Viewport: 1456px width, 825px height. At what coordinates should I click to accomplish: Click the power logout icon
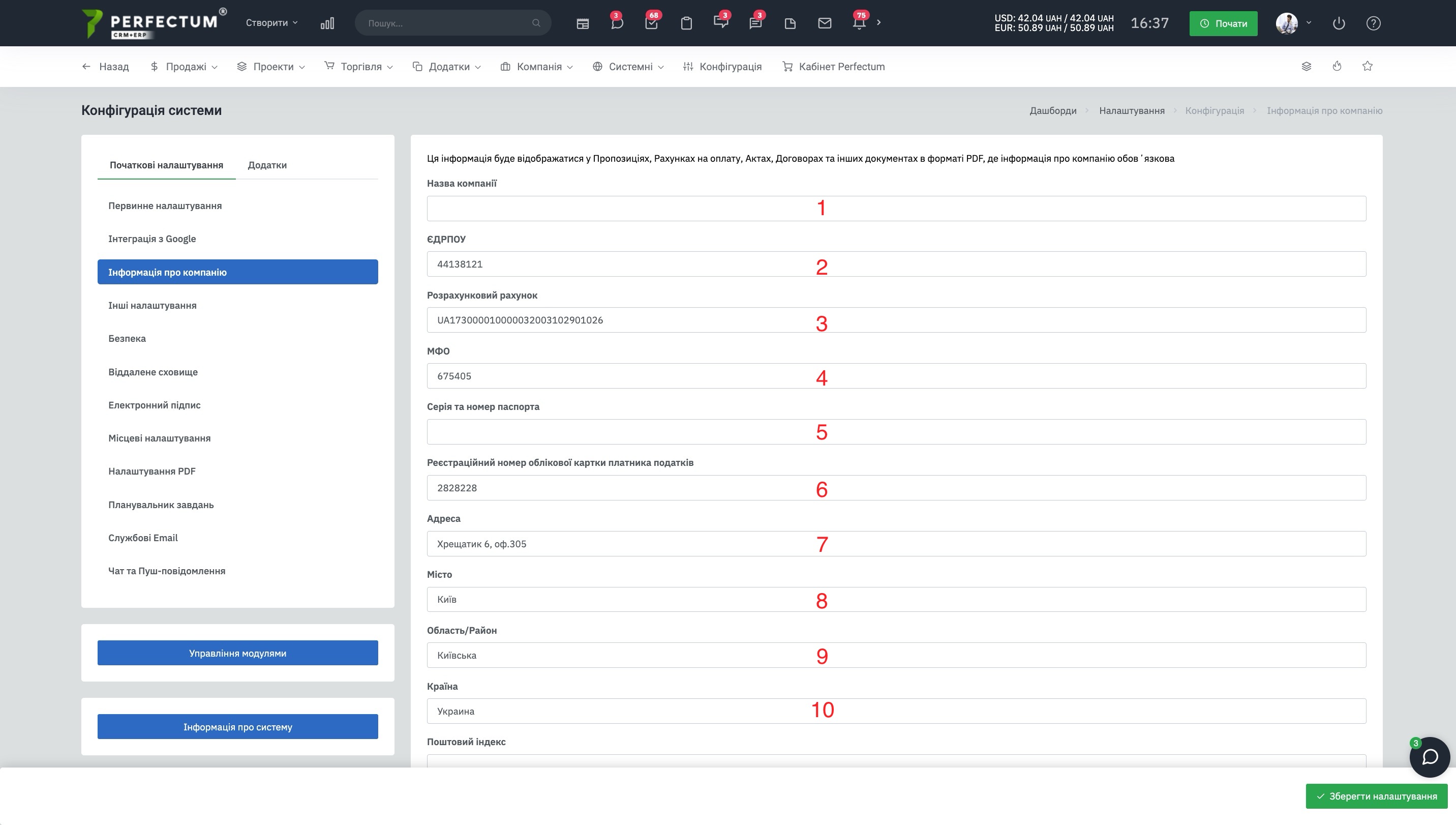coord(1339,23)
